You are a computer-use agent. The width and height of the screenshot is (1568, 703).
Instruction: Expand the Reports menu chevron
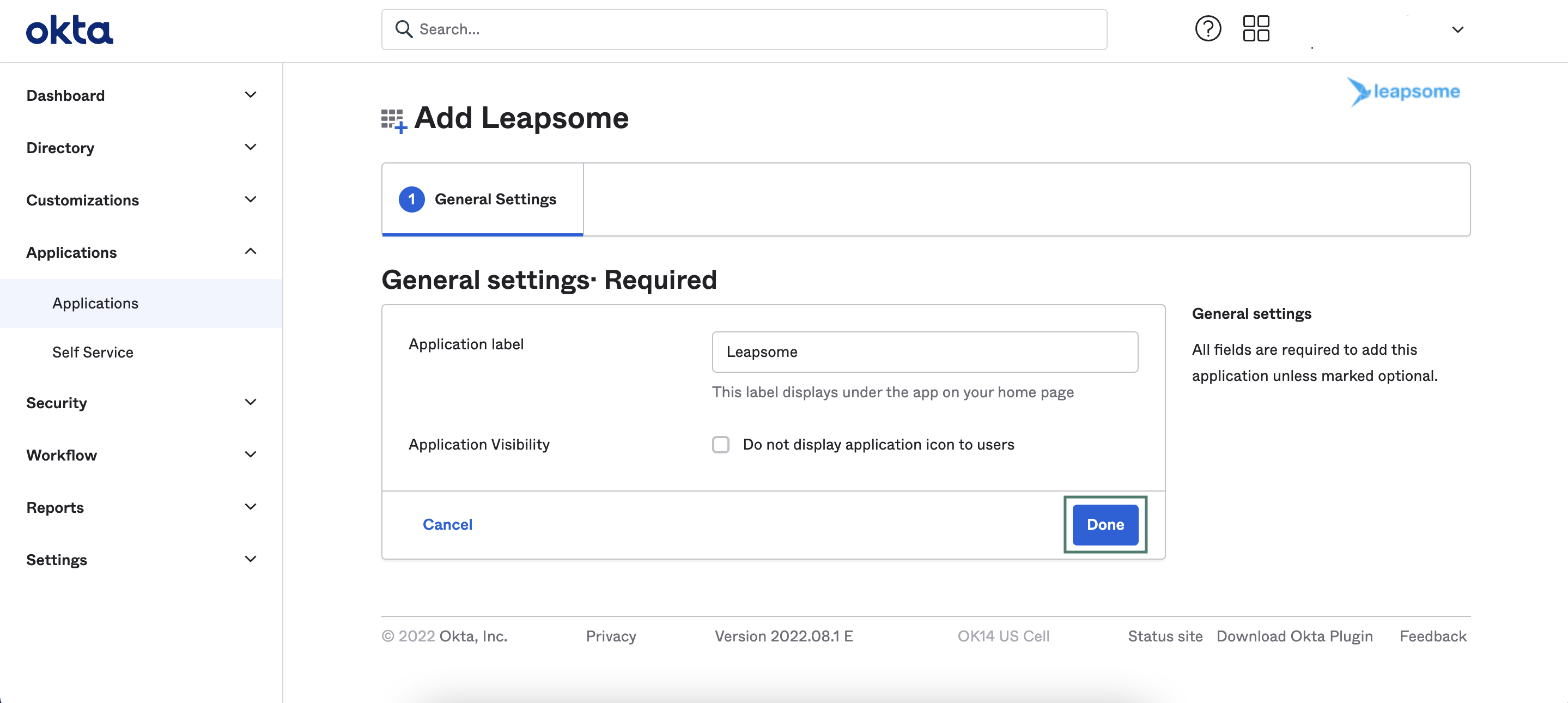250,507
